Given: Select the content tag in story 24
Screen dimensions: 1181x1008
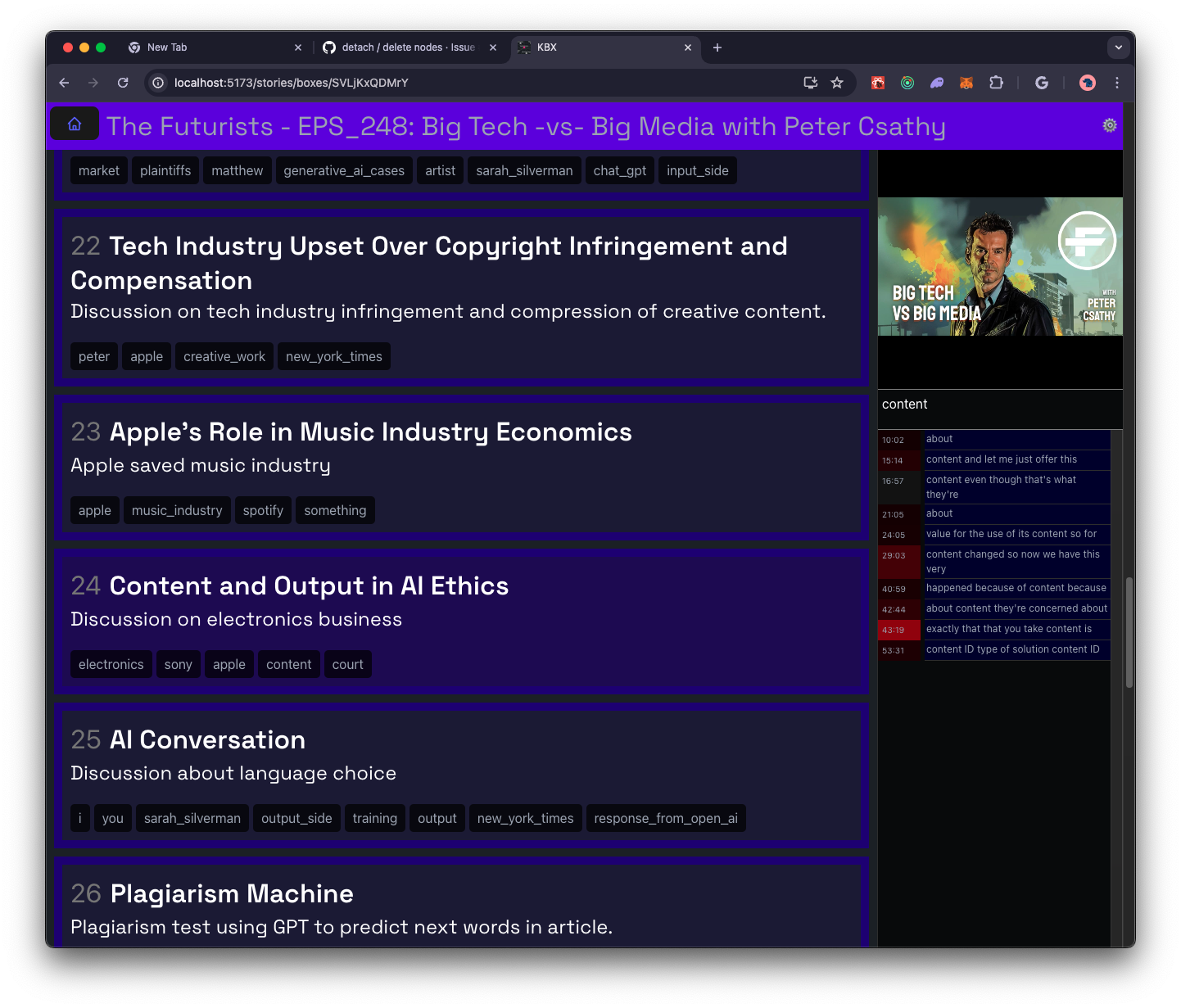Looking at the screenshot, I should tap(289, 664).
